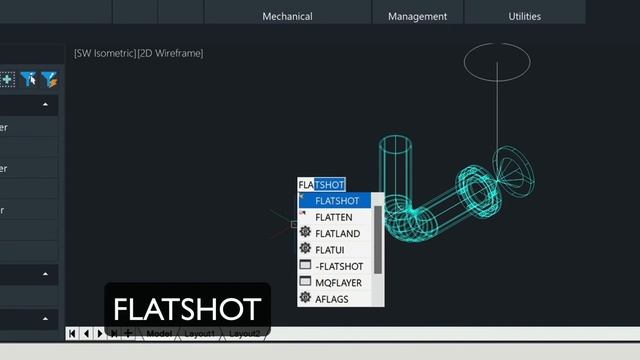
Task: Click the window icon beside MQFLAYER
Action: [305, 281]
